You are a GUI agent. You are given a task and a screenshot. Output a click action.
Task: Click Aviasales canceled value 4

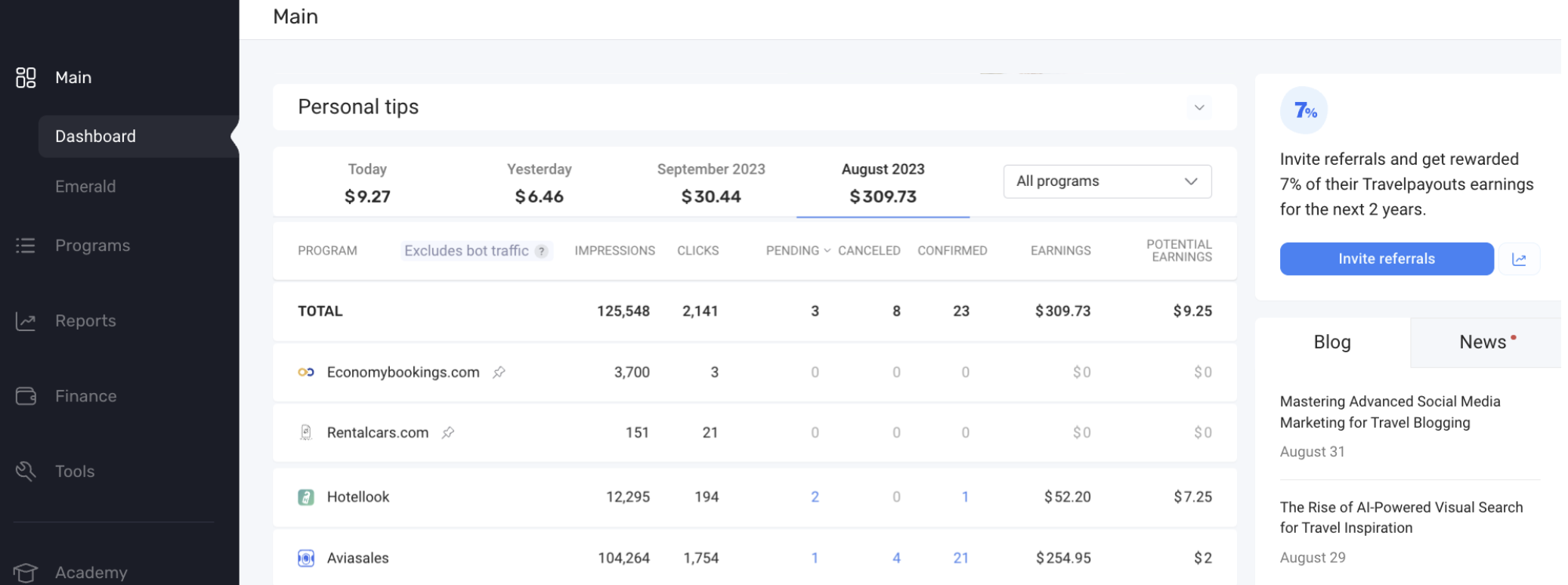[x=896, y=558]
